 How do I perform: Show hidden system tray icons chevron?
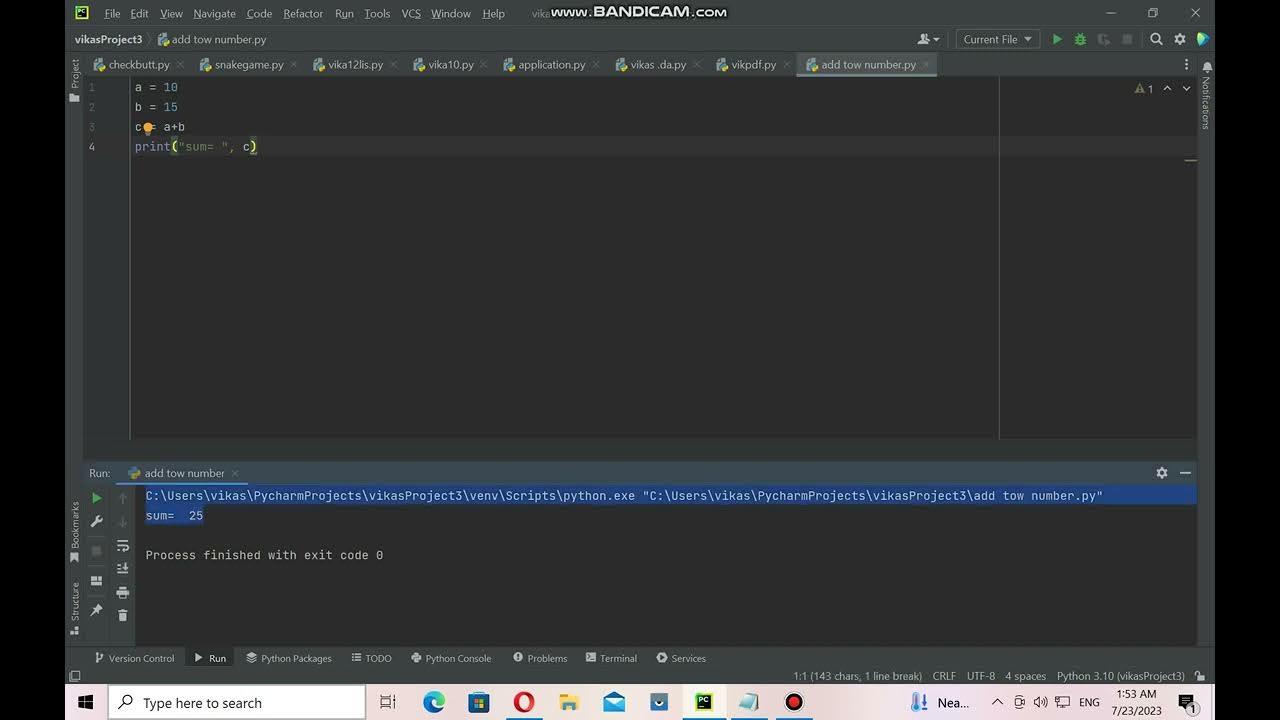997,703
